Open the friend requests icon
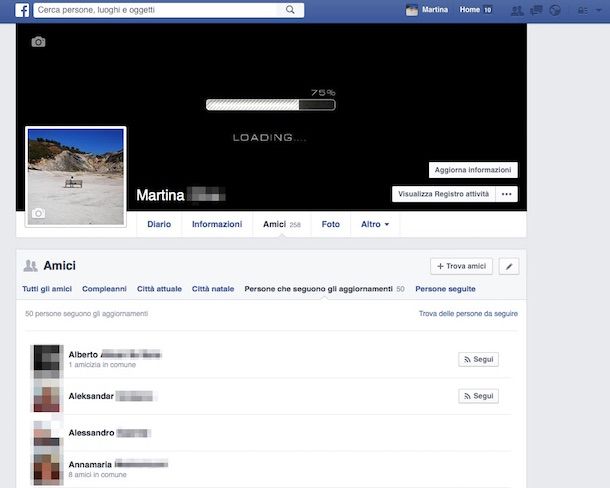Image resolution: width=610 pixels, height=488 pixels. coord(517,11)
